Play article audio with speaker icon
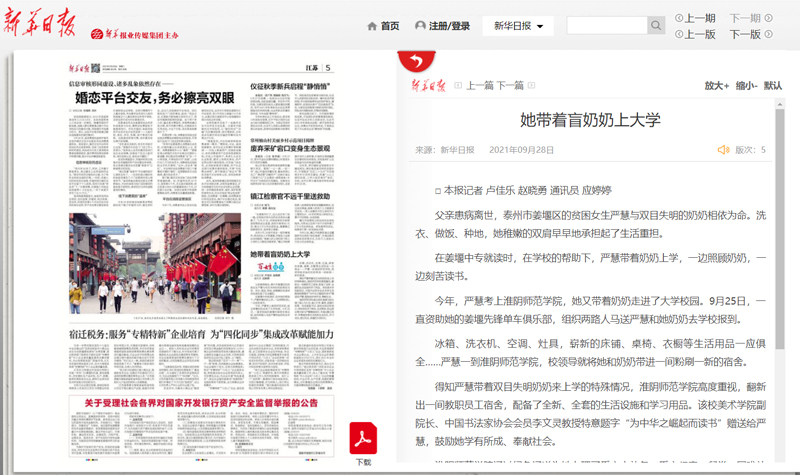 click(723, 150)
